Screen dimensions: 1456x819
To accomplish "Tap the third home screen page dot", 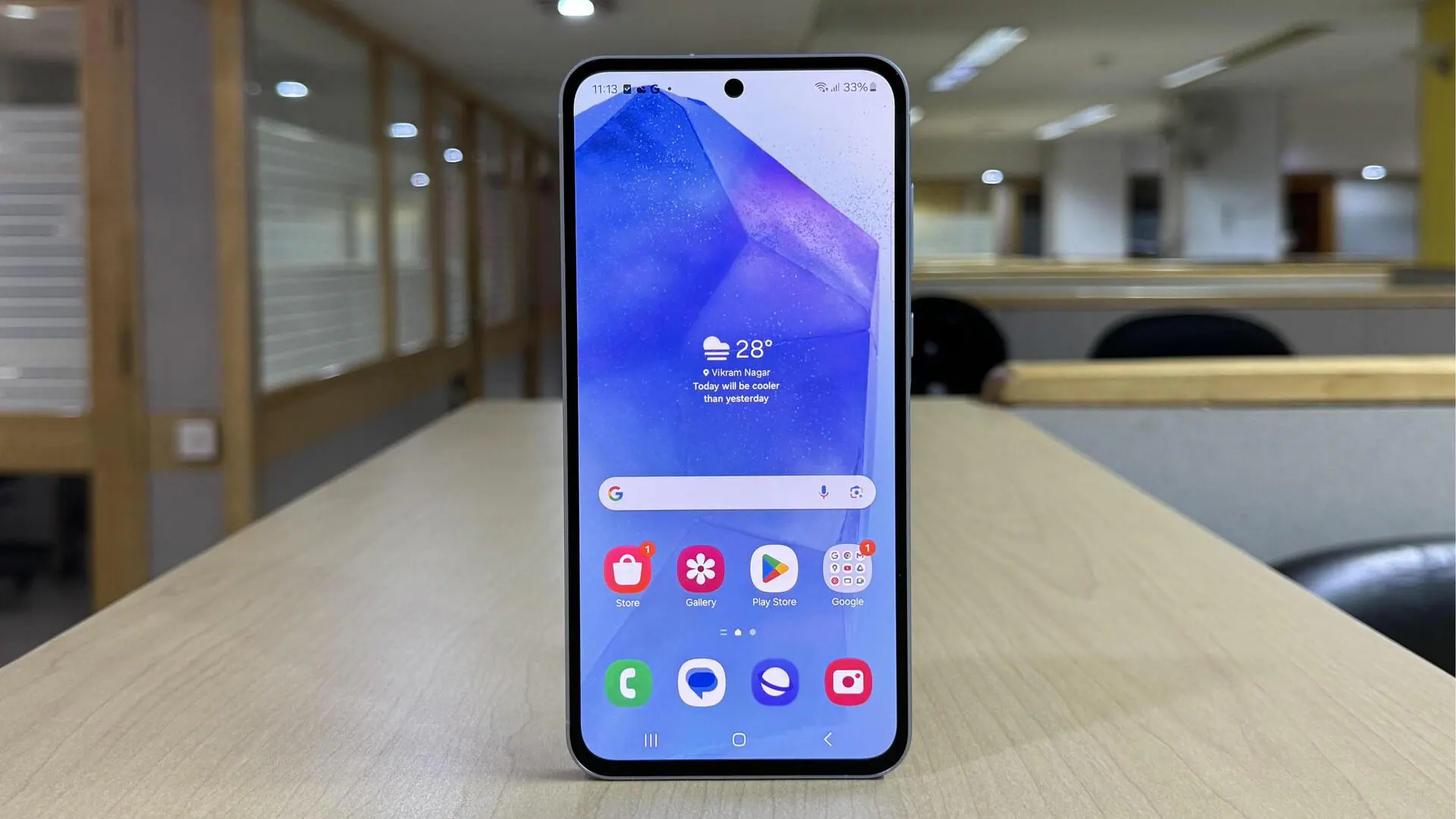I will pyautogui.click(x=752, y=631).
